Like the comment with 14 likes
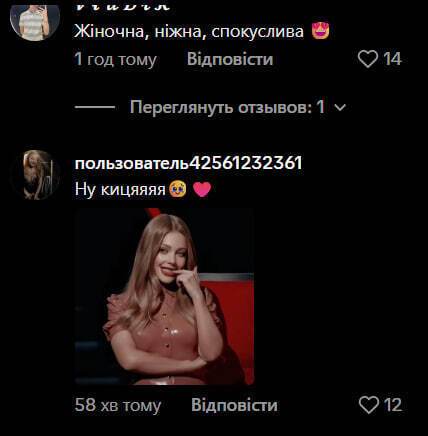Image resolution: width=428 pixels, height=436 pixels. coord(368,59)
